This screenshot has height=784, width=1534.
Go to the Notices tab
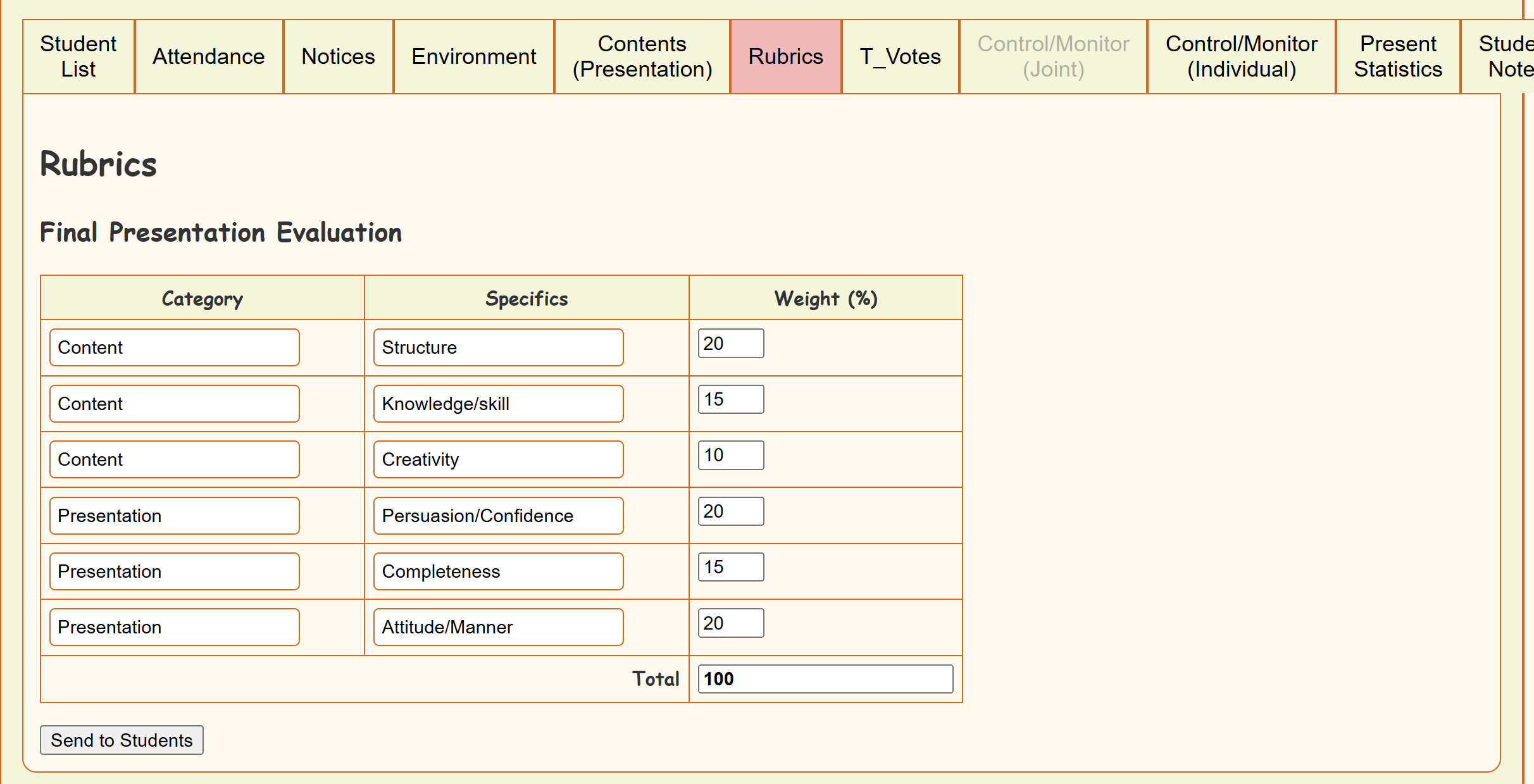click(338, 56)
